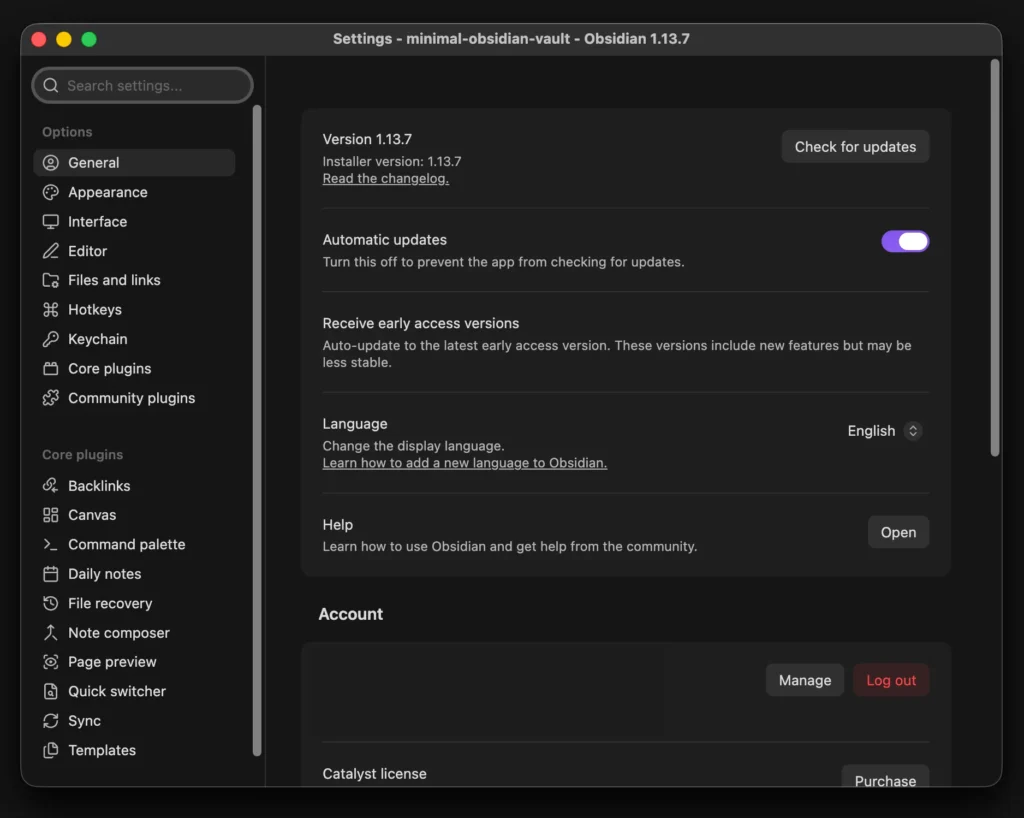Viewport: 1024px width, 818px height.
Task: Click the Page preview icon
Action: click(x=50, y=661)
